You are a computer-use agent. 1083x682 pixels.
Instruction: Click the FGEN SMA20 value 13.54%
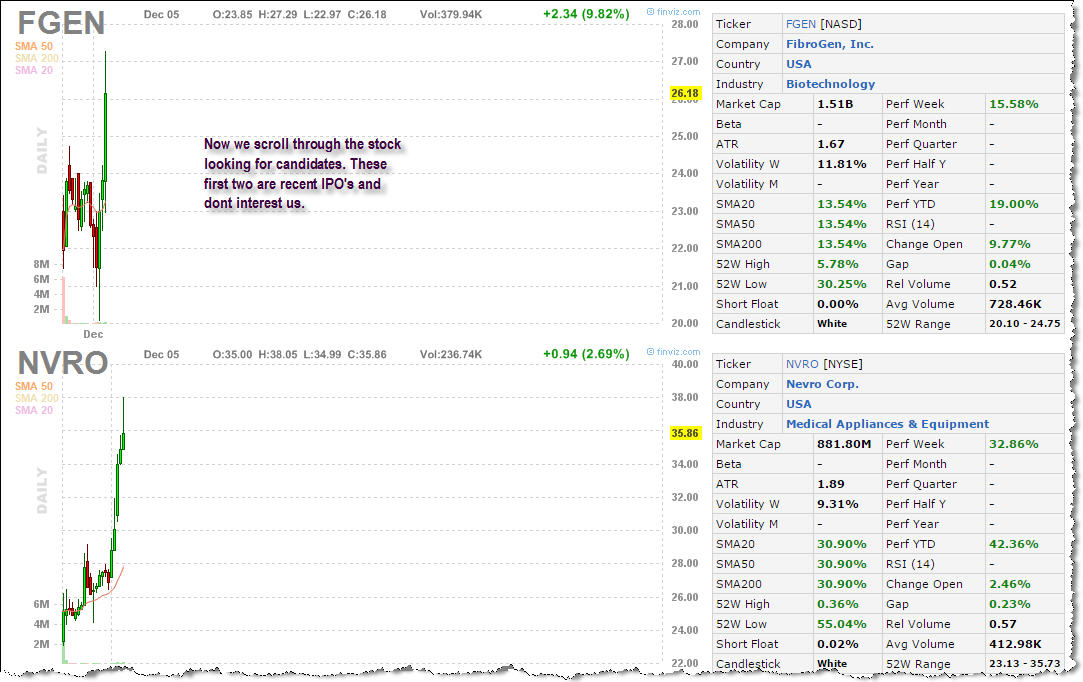point(841,205)
